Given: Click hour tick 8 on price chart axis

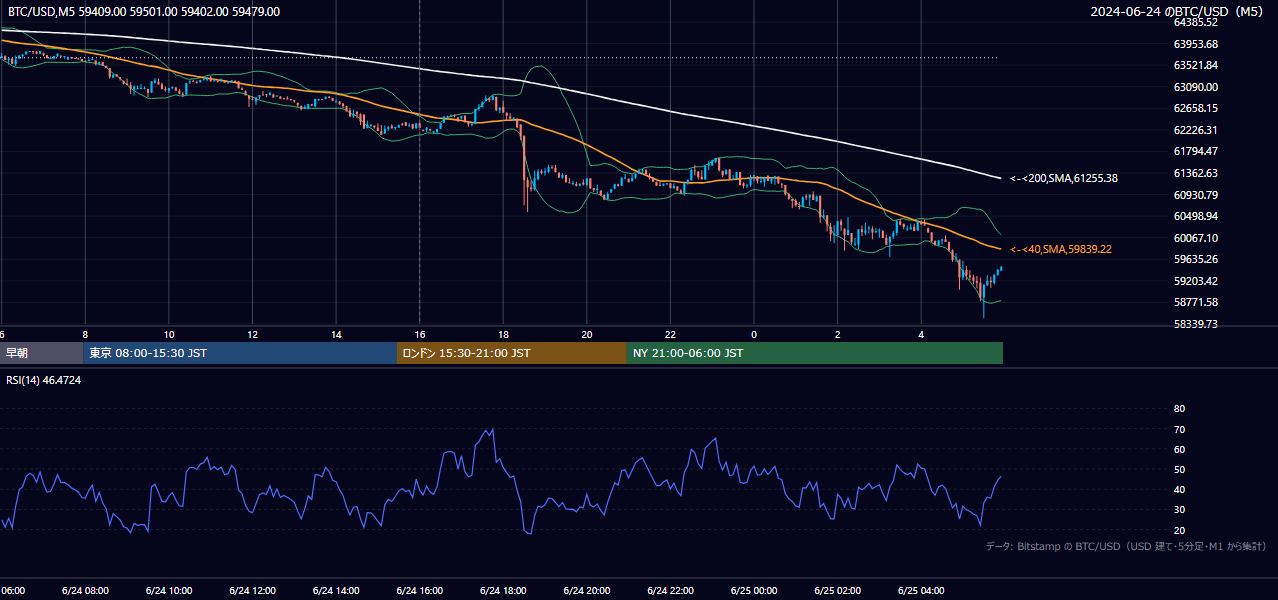Looking at the screenshot, I should [x=85, y=334].
